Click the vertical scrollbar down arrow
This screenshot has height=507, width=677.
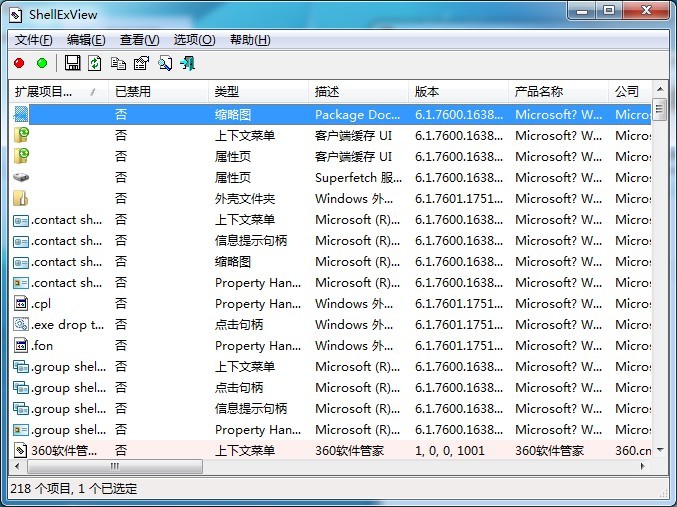[660, 452]
